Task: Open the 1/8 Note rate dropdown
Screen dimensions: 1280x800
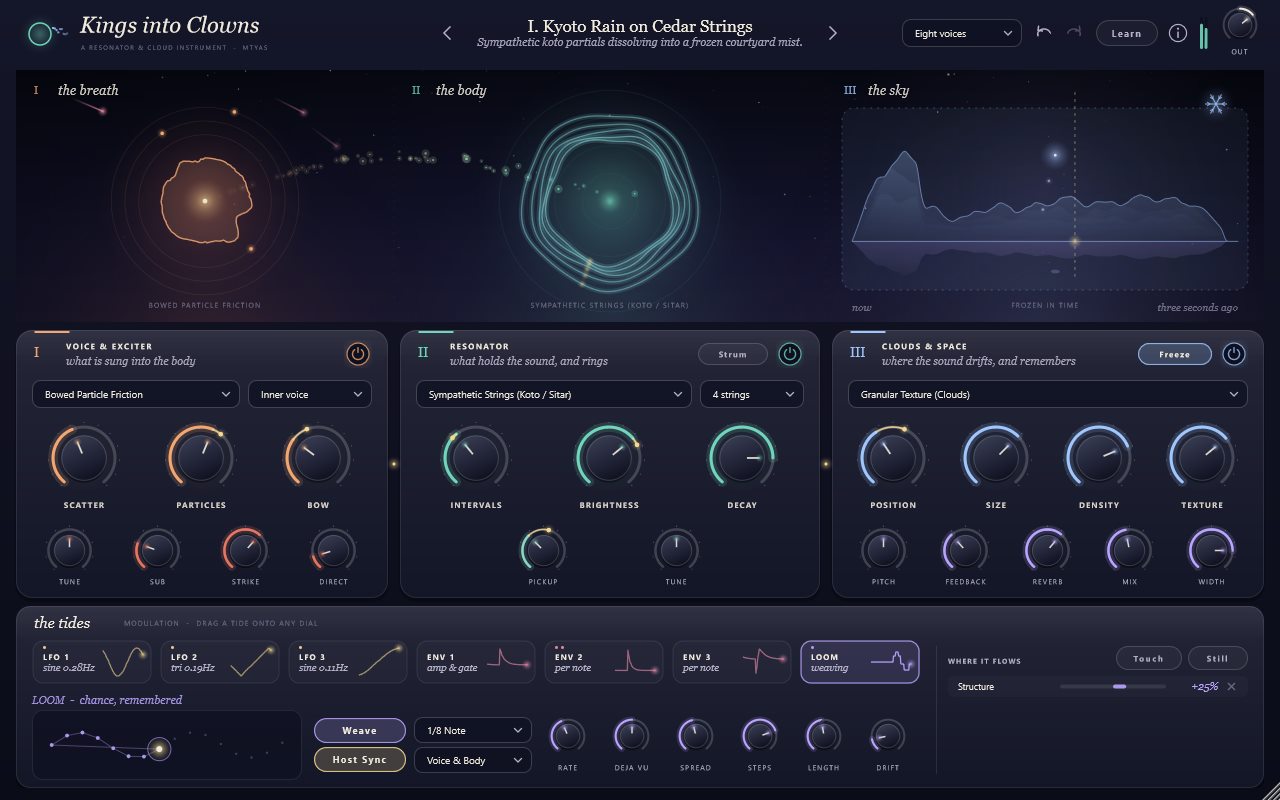Action: click(472, 731)
